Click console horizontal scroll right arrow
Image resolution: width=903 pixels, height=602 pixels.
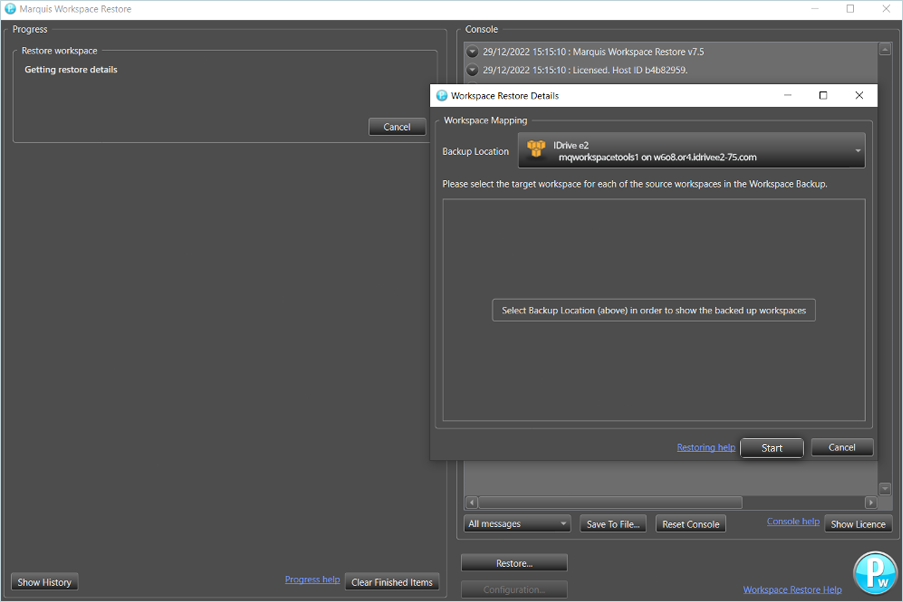pyautogui.click(x=871, y=502)
